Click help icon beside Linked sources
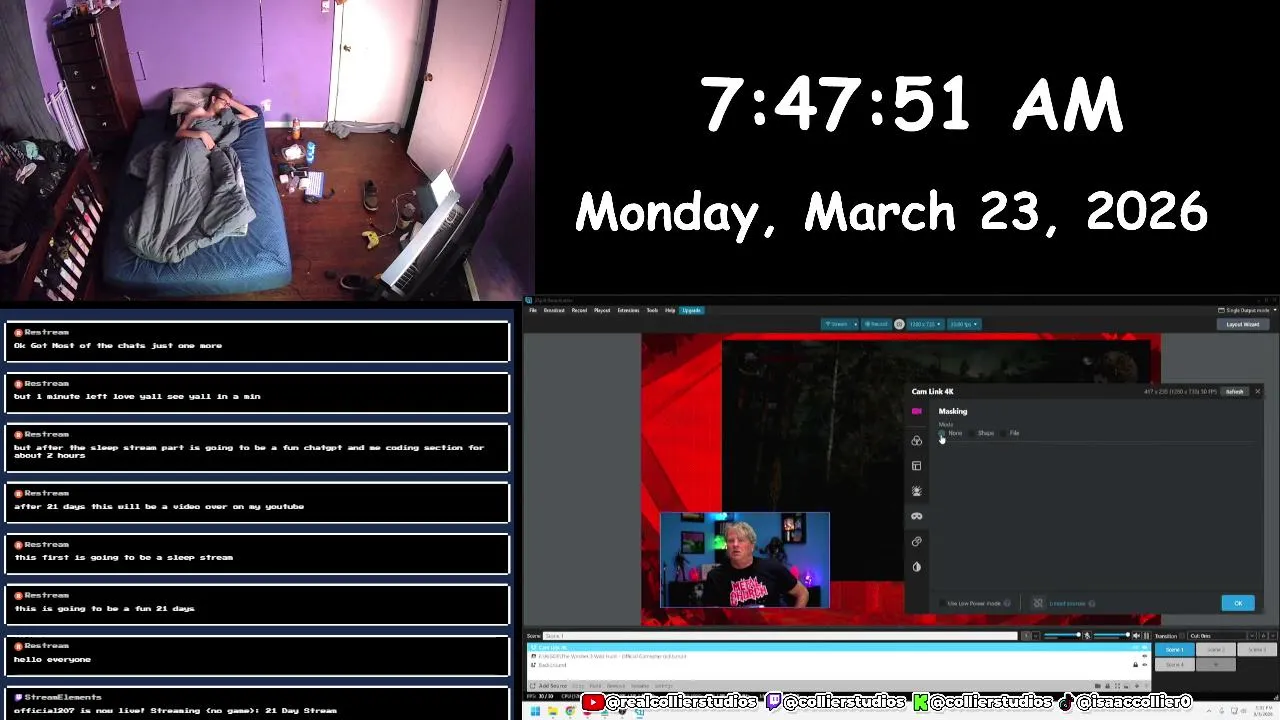The height and width of the screenshot is (720, 1280). click(1091, 603)
